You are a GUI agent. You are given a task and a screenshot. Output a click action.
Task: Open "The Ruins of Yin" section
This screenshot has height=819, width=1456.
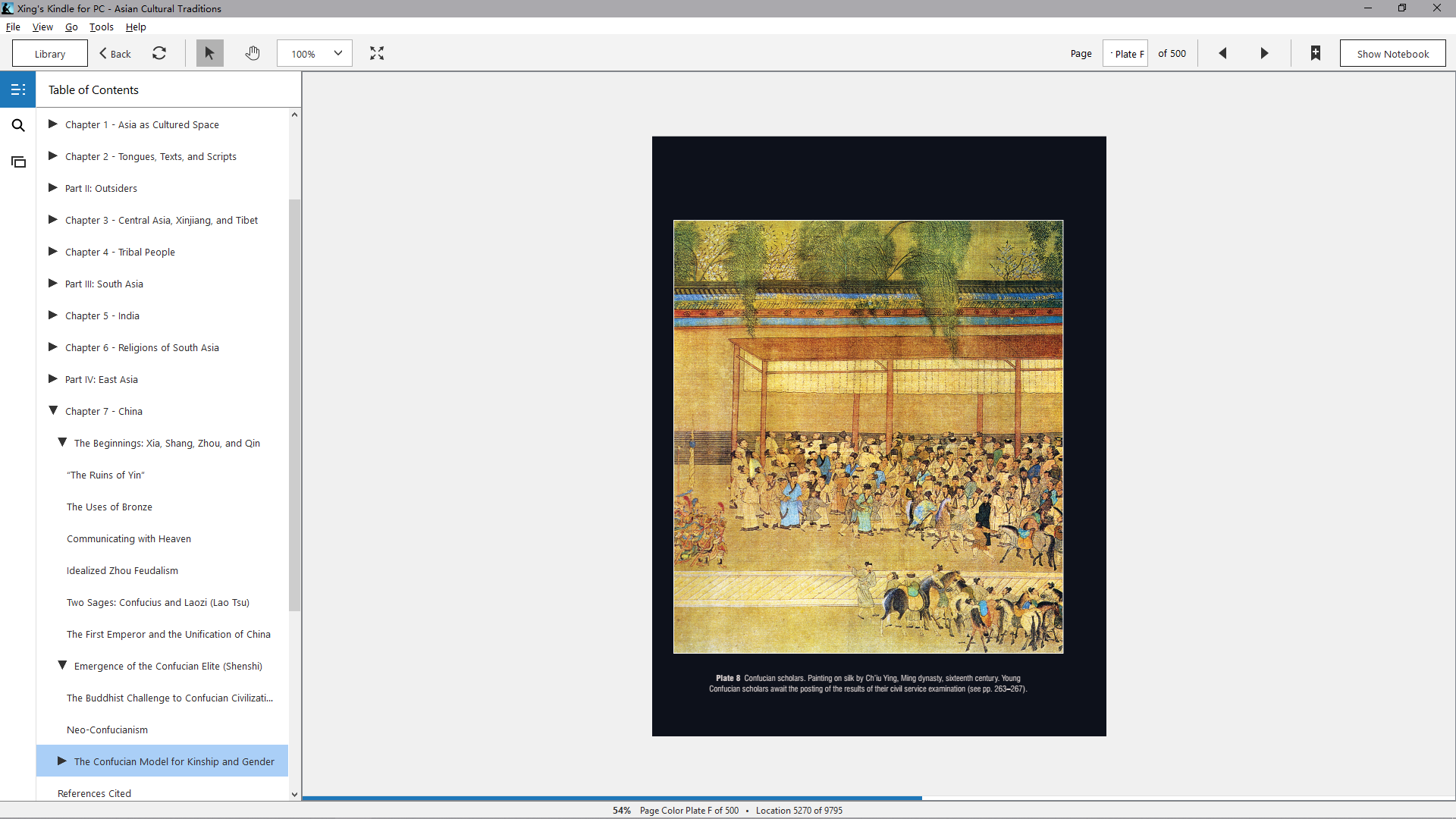105,475
